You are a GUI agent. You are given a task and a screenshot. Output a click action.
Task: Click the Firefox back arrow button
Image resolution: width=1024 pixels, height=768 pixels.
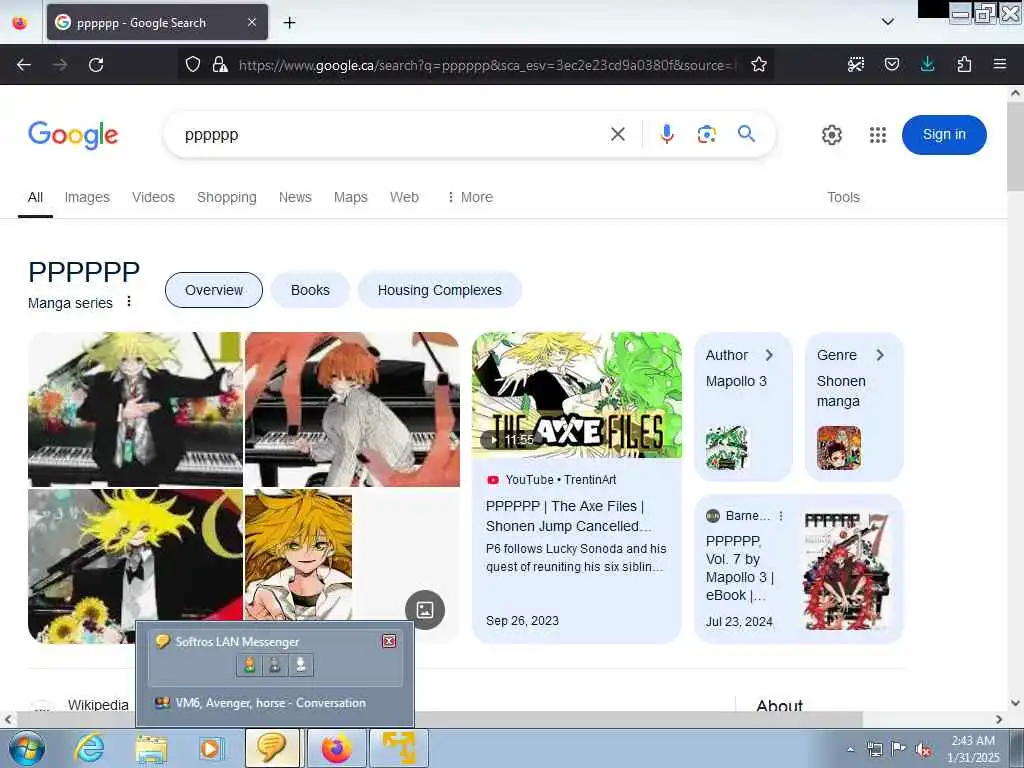coord(24,65)
